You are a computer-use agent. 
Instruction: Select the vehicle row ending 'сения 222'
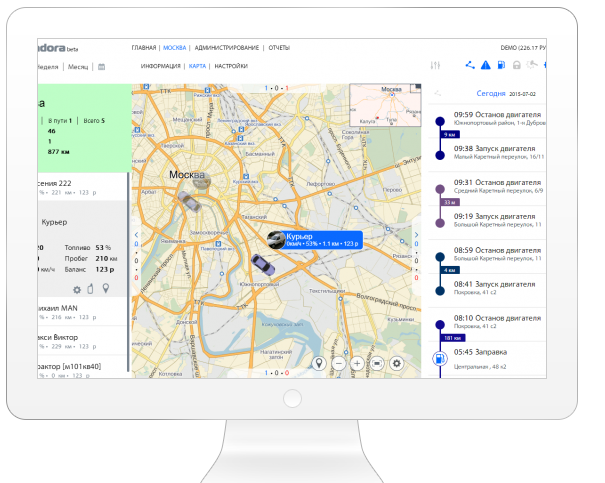pos(83,187)
